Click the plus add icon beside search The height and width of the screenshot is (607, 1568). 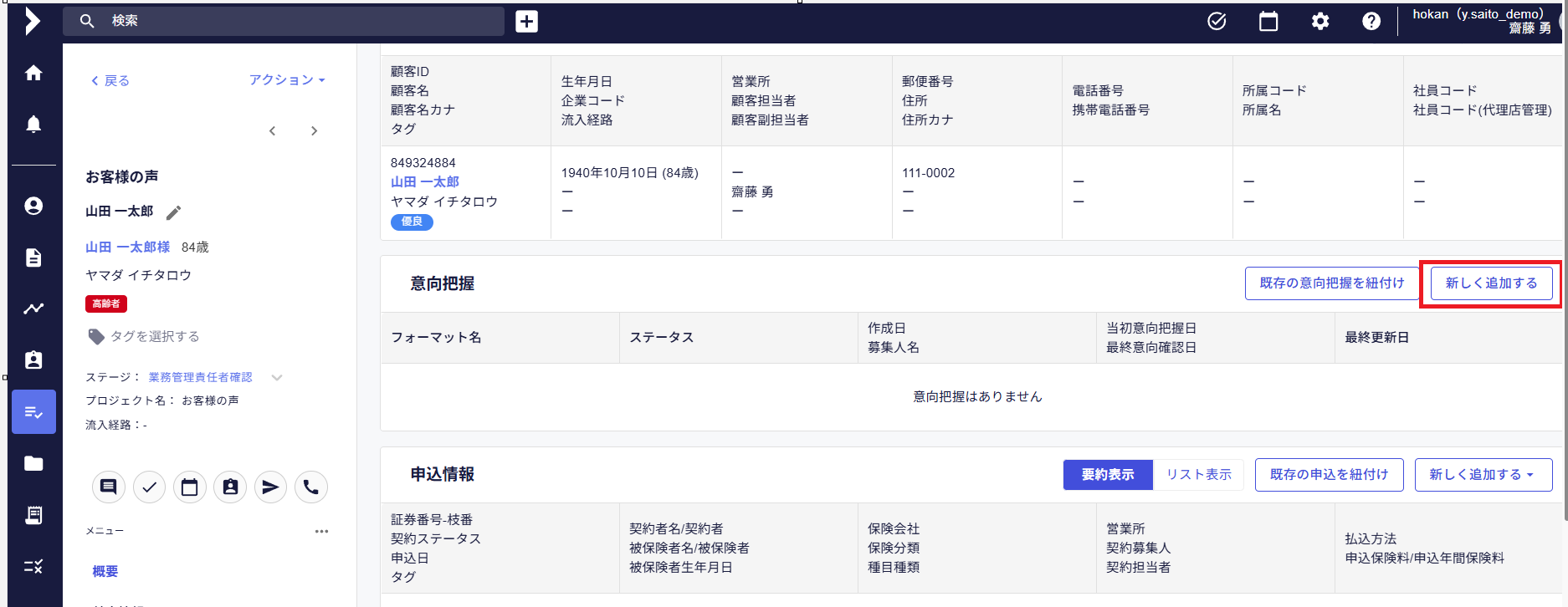[x=526, y=22]
